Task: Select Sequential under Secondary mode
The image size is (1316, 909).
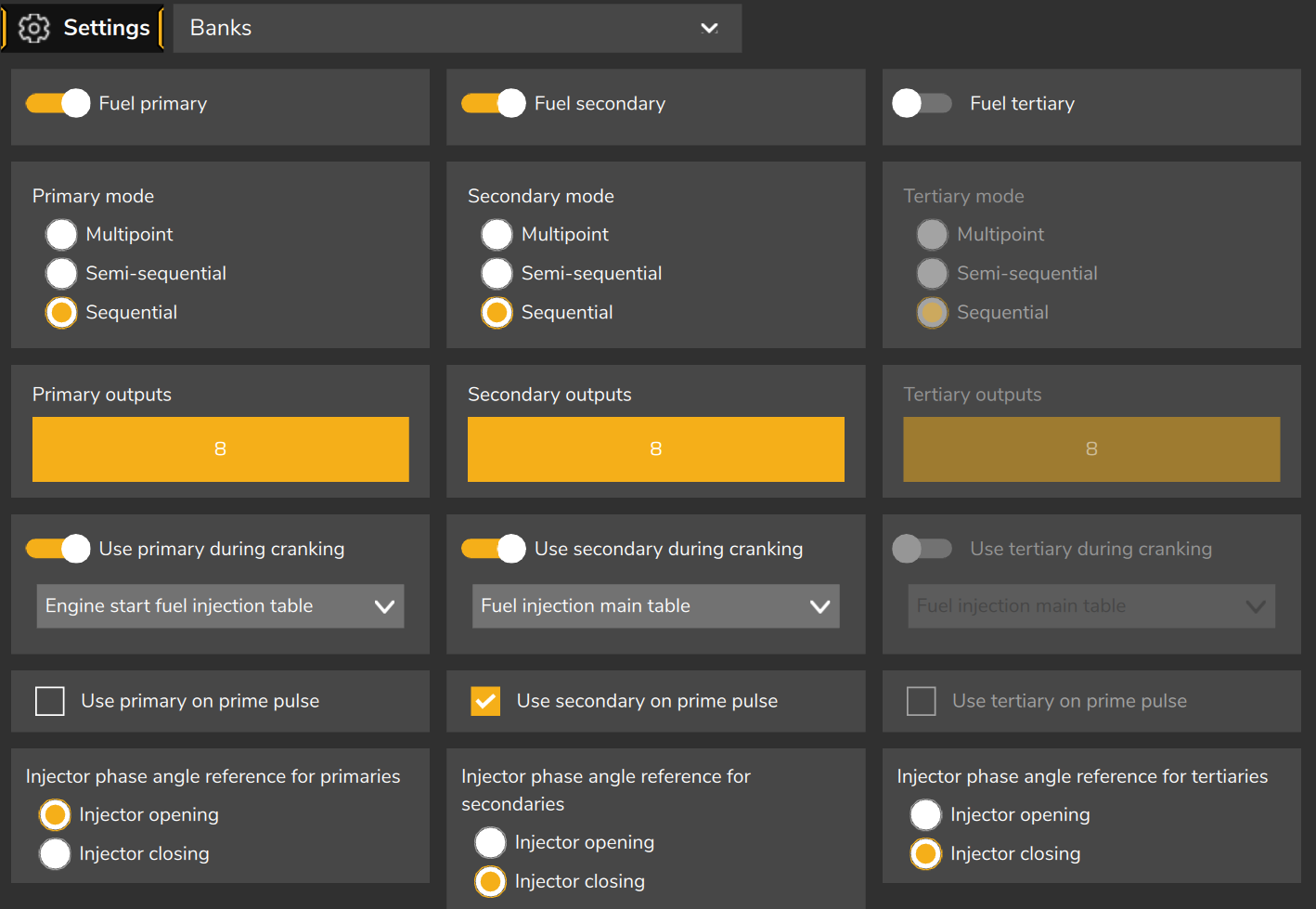Action: (497, 313)
